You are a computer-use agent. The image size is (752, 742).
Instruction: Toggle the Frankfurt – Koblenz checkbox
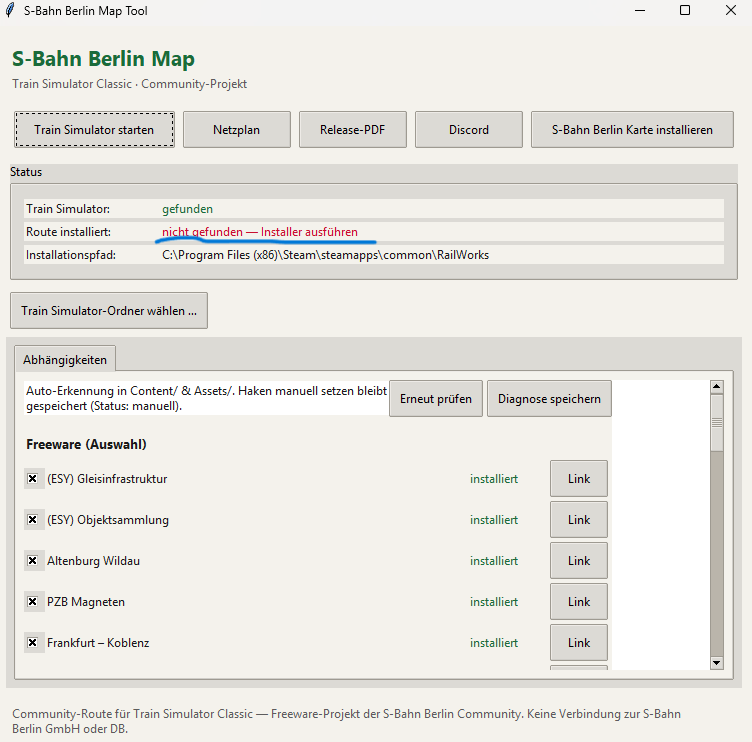[33, 643]
